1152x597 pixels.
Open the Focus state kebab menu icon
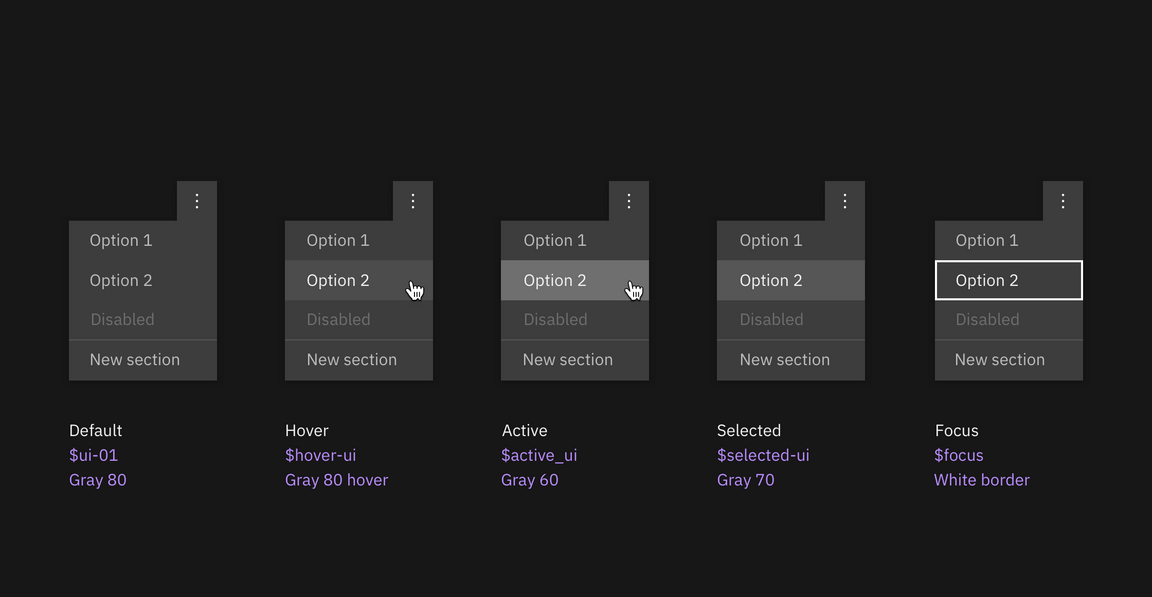coord(1063,200)
